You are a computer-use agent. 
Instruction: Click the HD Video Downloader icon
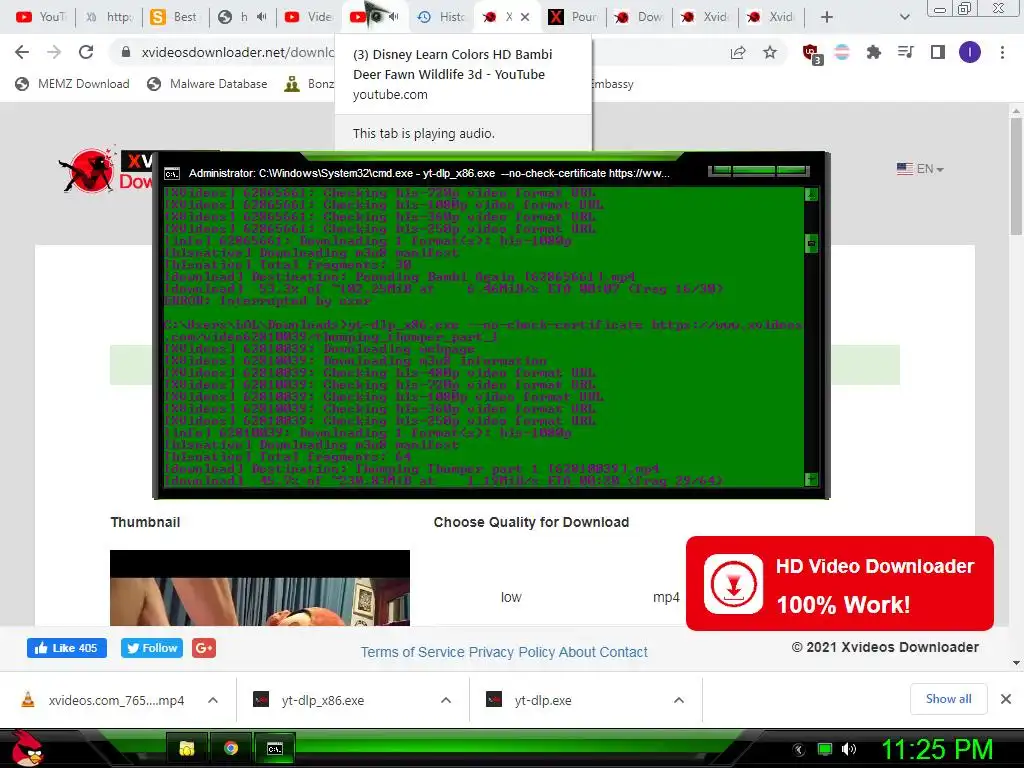click(733, 584)
